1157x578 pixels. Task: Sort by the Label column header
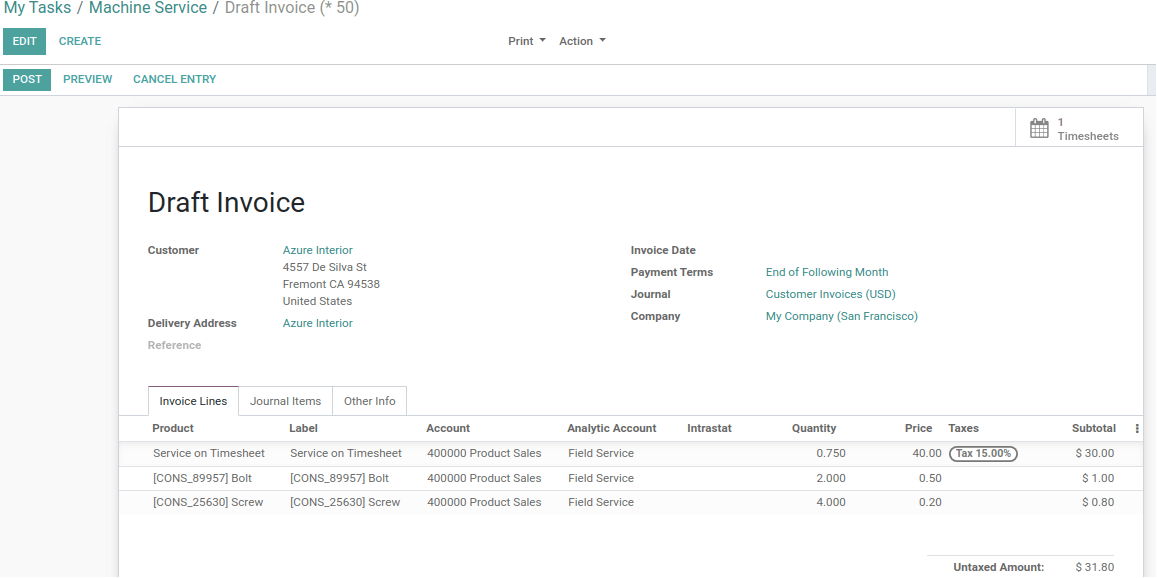pos(303,428)
